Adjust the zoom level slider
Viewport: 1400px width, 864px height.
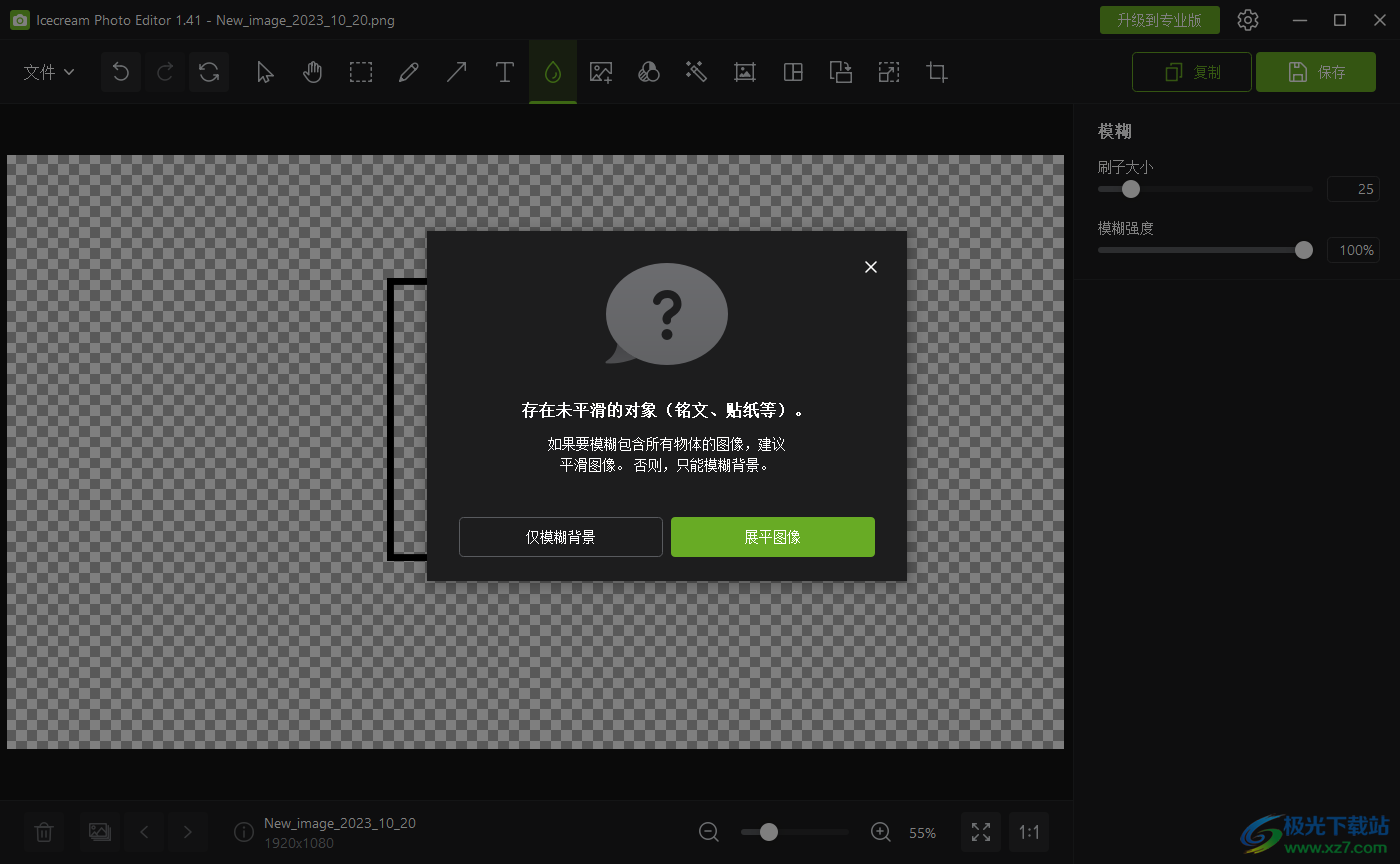click(x=794, y=832)
